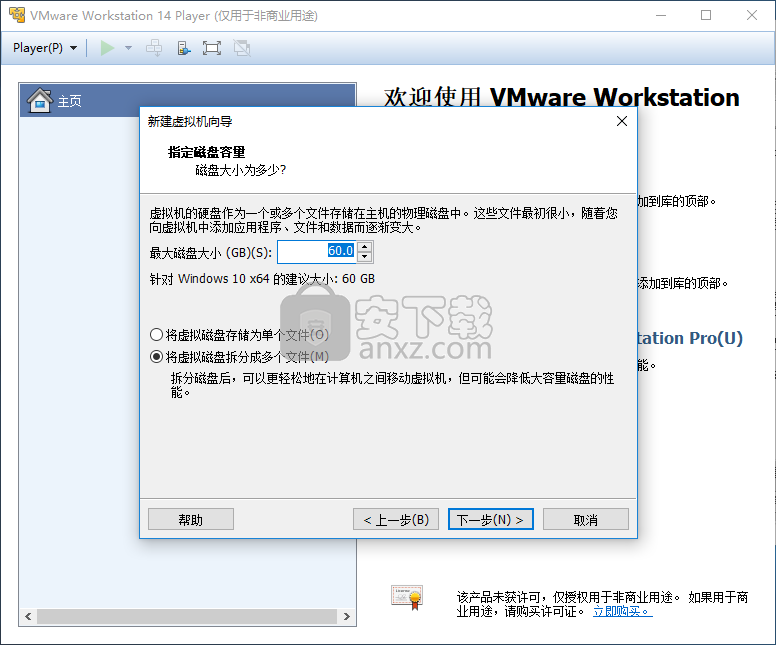This screenshot has width=776, height=645.
Task: Click the 取消 cancel button
Action: click(585, 519)
